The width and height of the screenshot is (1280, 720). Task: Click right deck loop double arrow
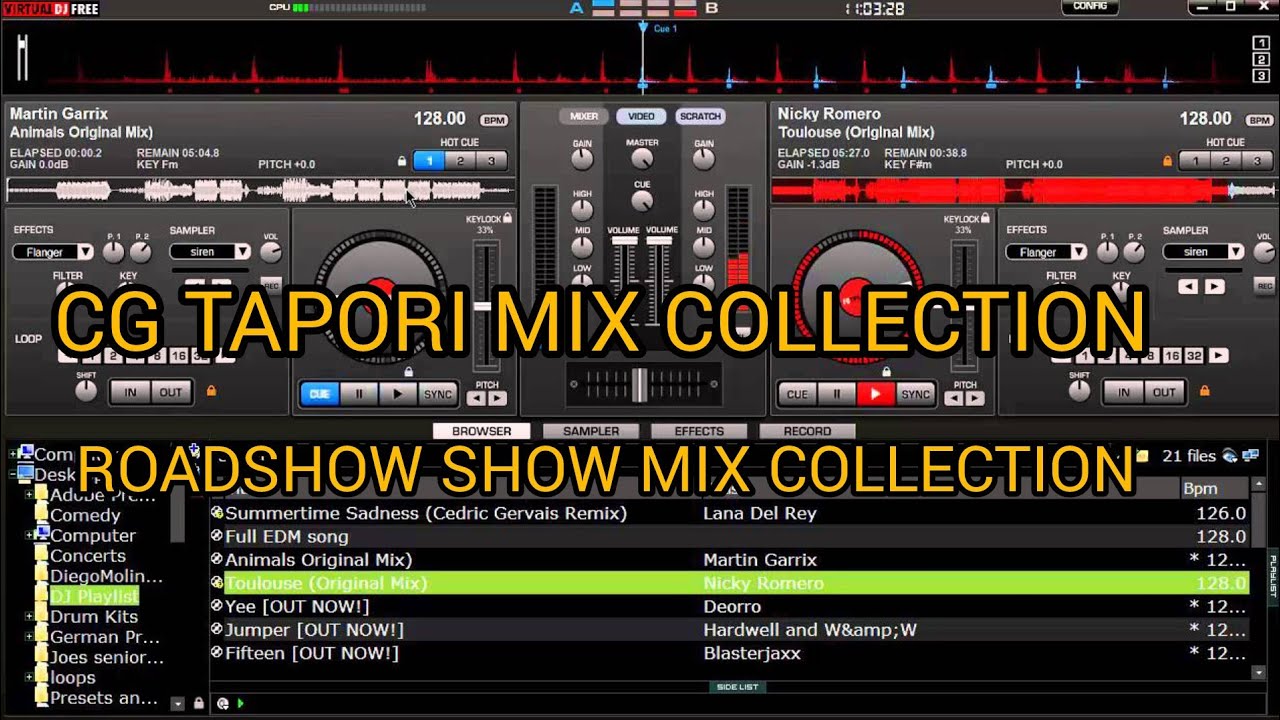pos(1220,355)
